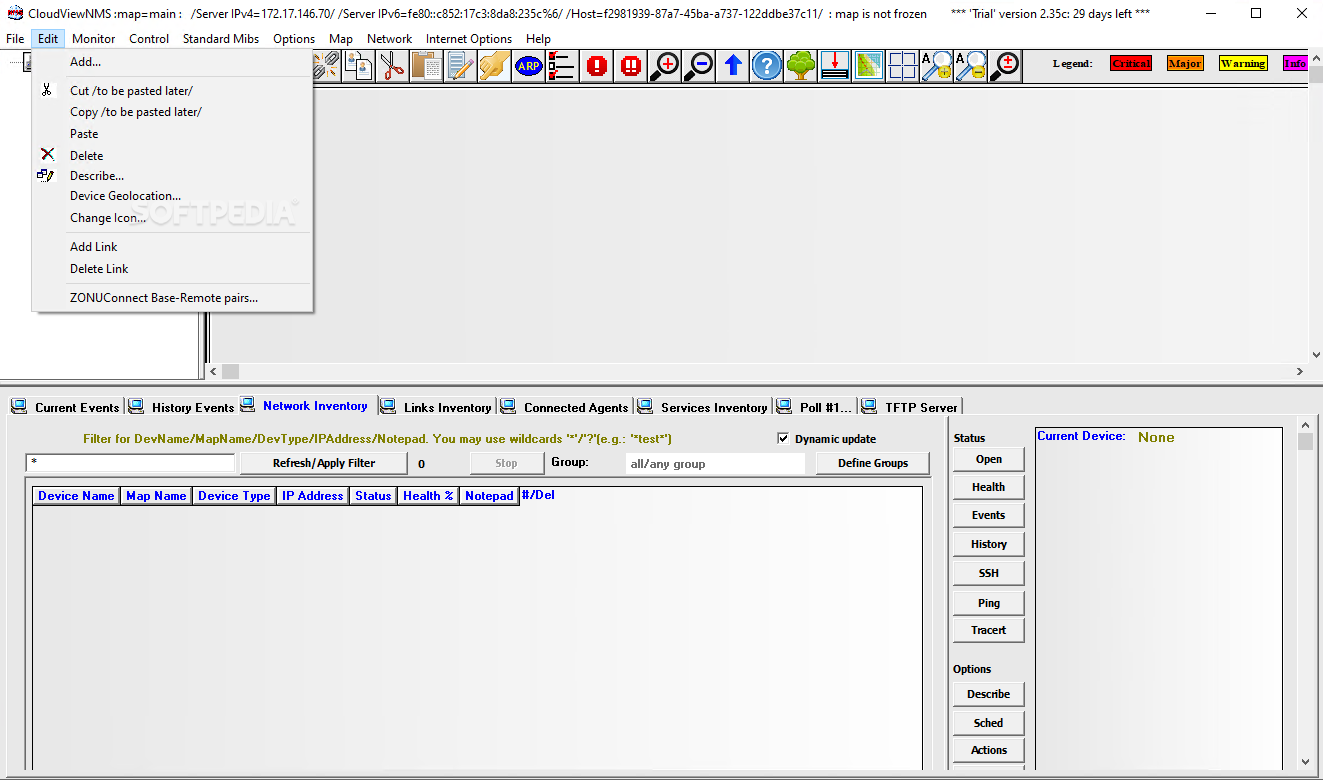Open the Standard Mibs menu
This screenshot has width=1323, height=780.
coord(221,39)
